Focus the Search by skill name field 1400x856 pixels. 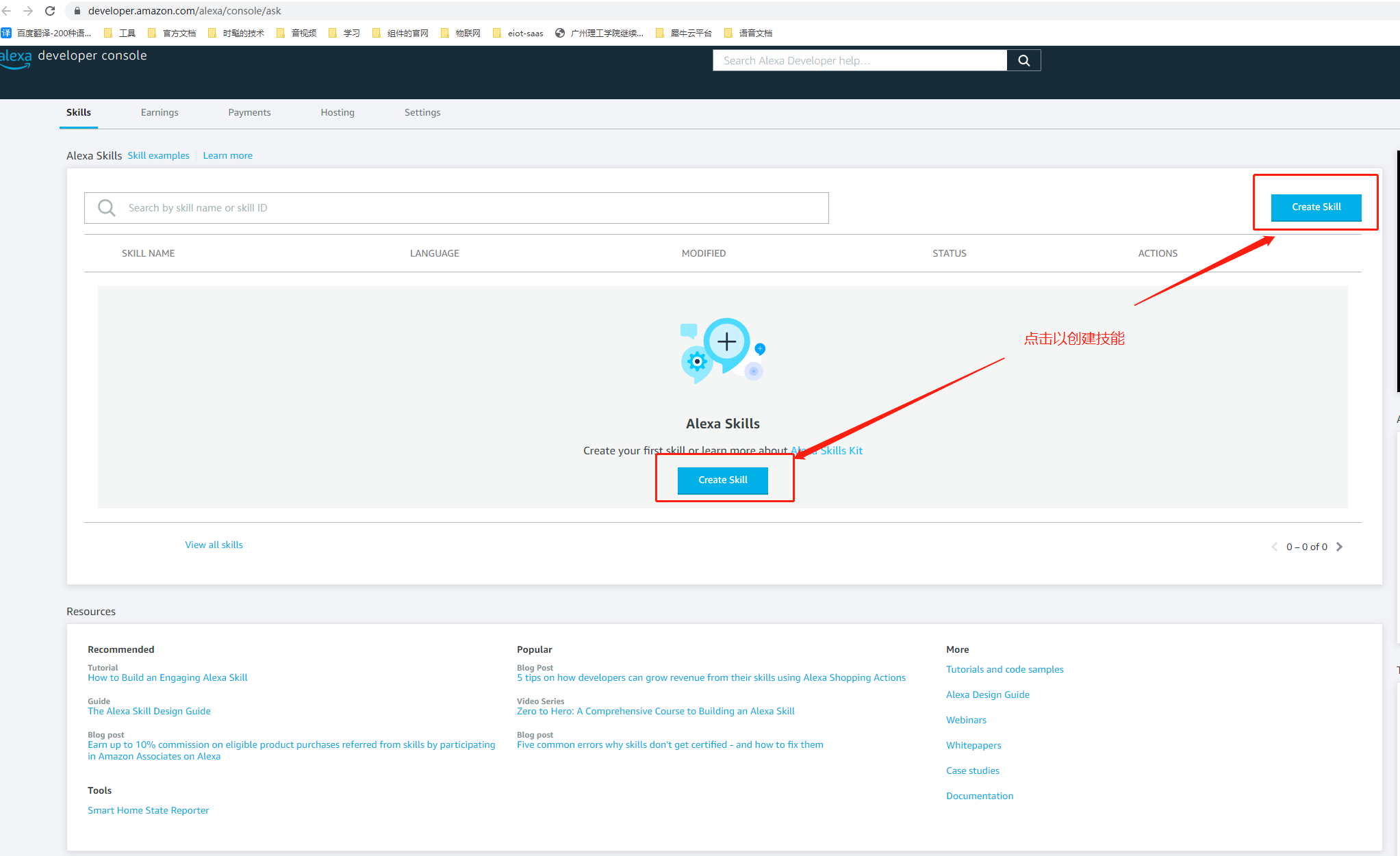click(456, 208)
